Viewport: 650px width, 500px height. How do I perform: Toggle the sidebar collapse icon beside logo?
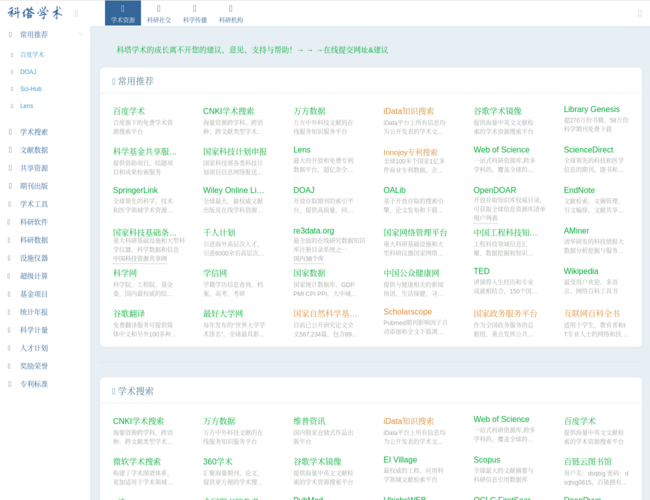point(76,13)
